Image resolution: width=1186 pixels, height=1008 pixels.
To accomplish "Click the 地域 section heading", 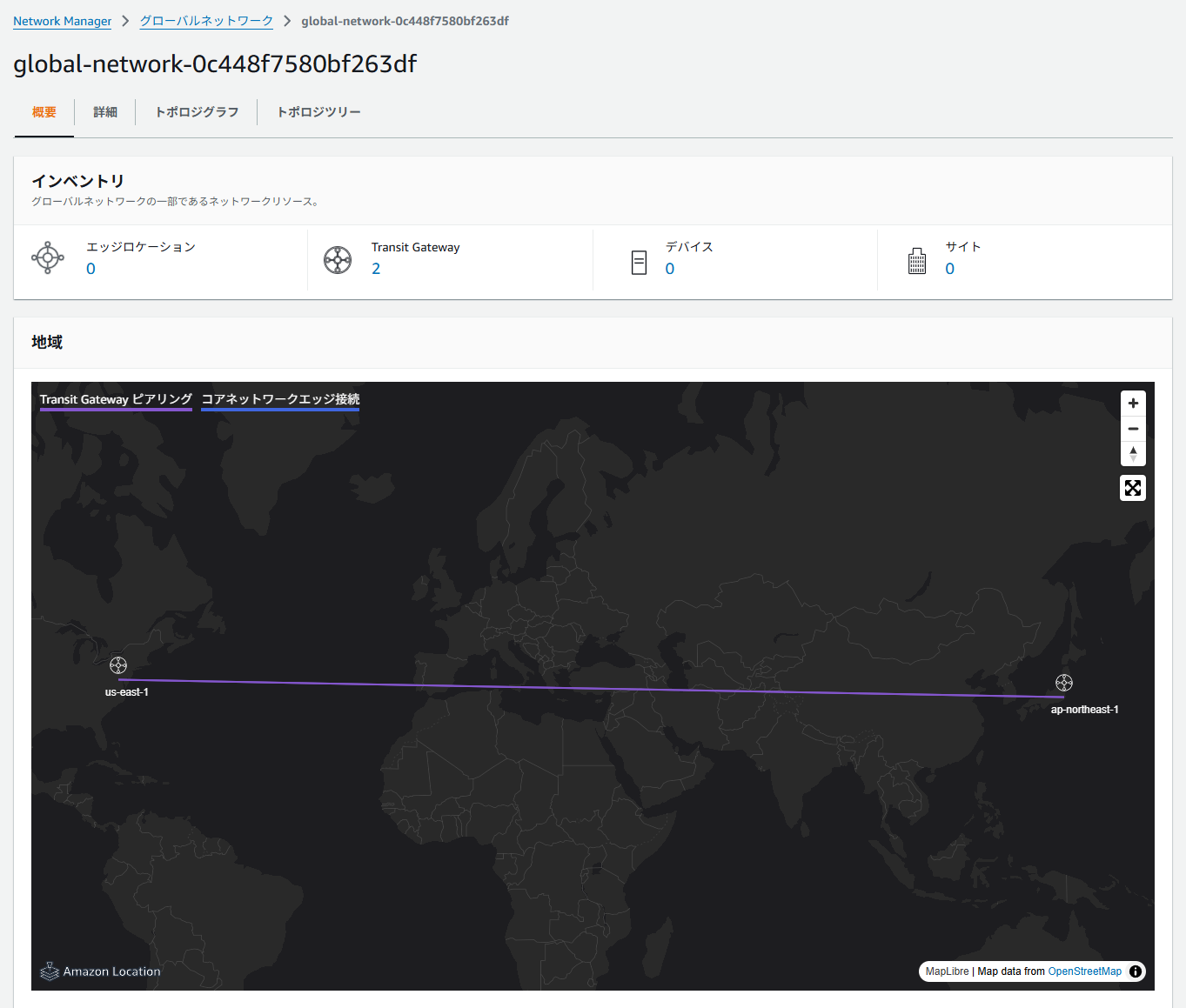I will 47,342.
